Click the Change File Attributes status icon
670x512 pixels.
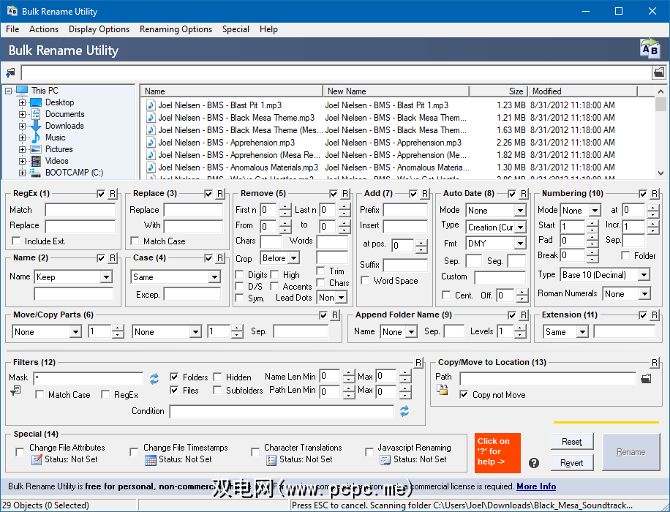37,460
